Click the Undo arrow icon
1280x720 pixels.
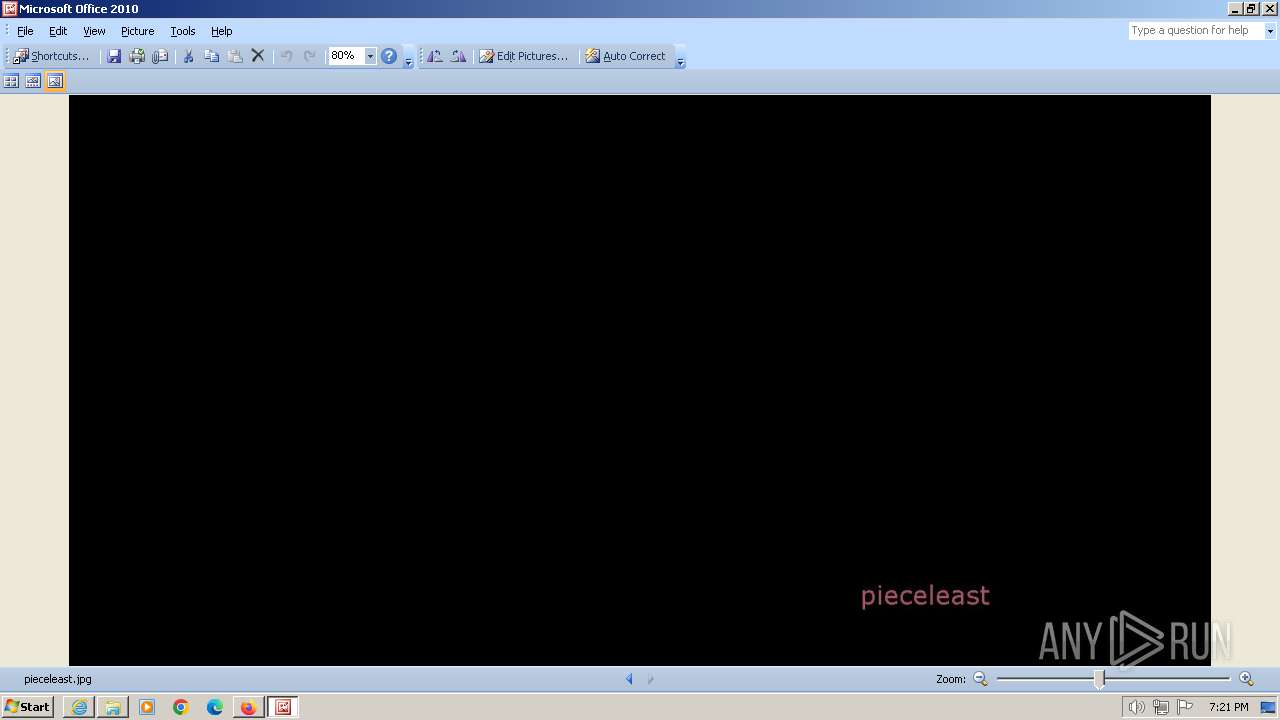click(x=286, y=56)
